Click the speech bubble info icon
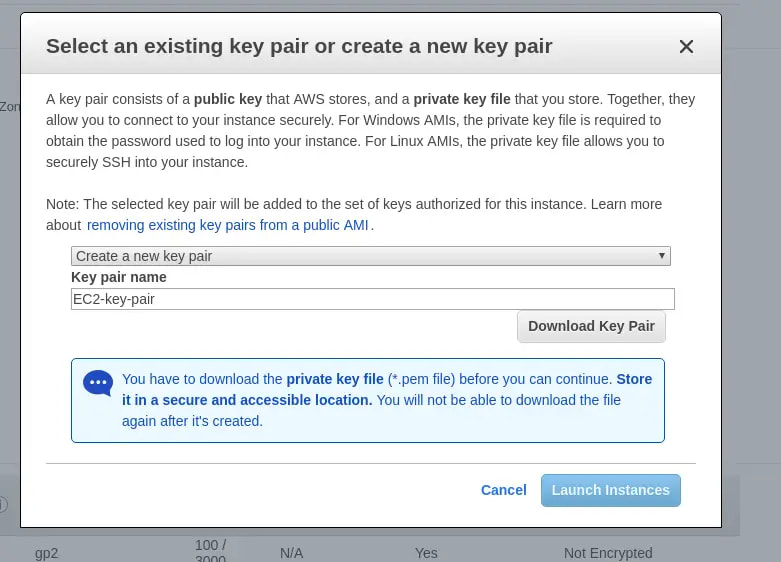Image resolution: width=781 pixels, height=562 pixels. tap(98, 383)
